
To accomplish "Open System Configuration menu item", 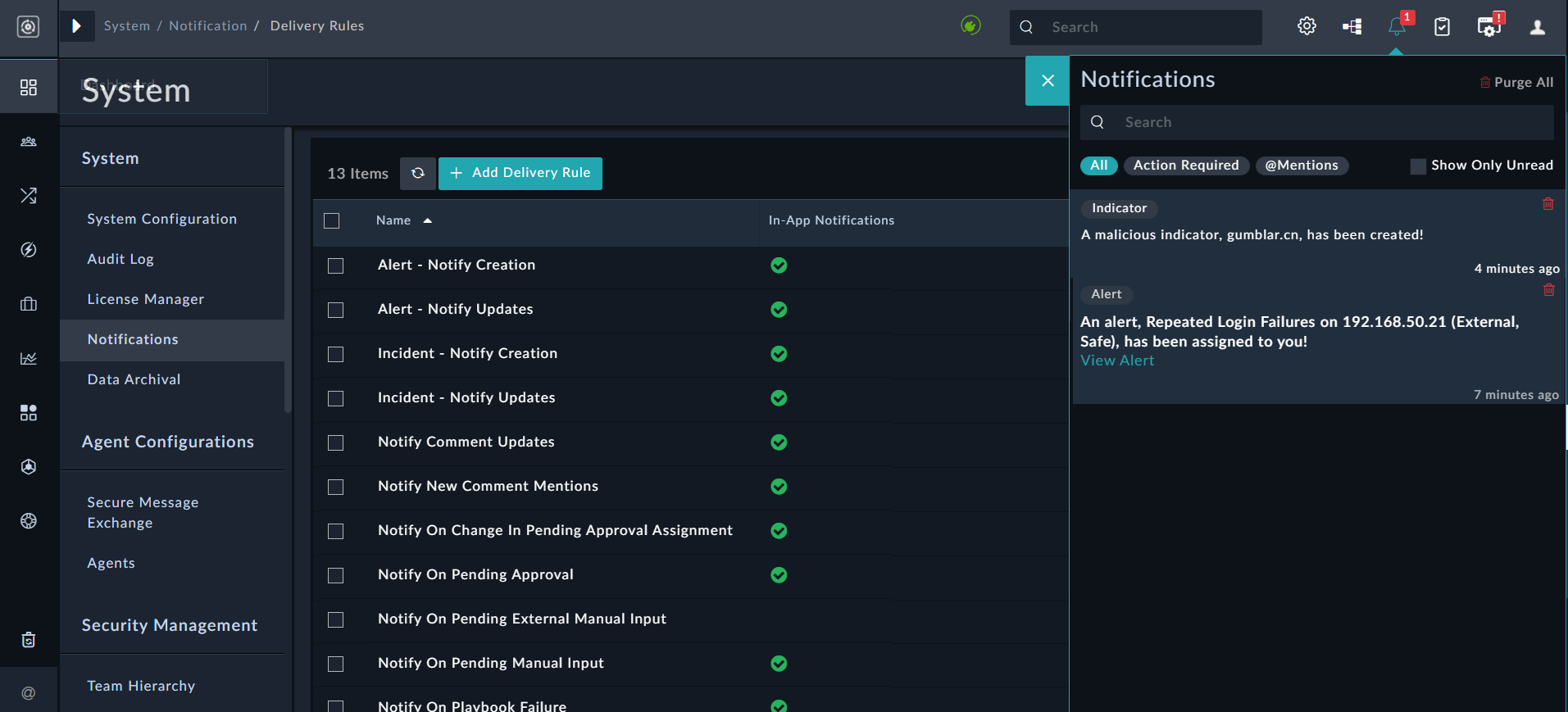I will tap(162, 219).
